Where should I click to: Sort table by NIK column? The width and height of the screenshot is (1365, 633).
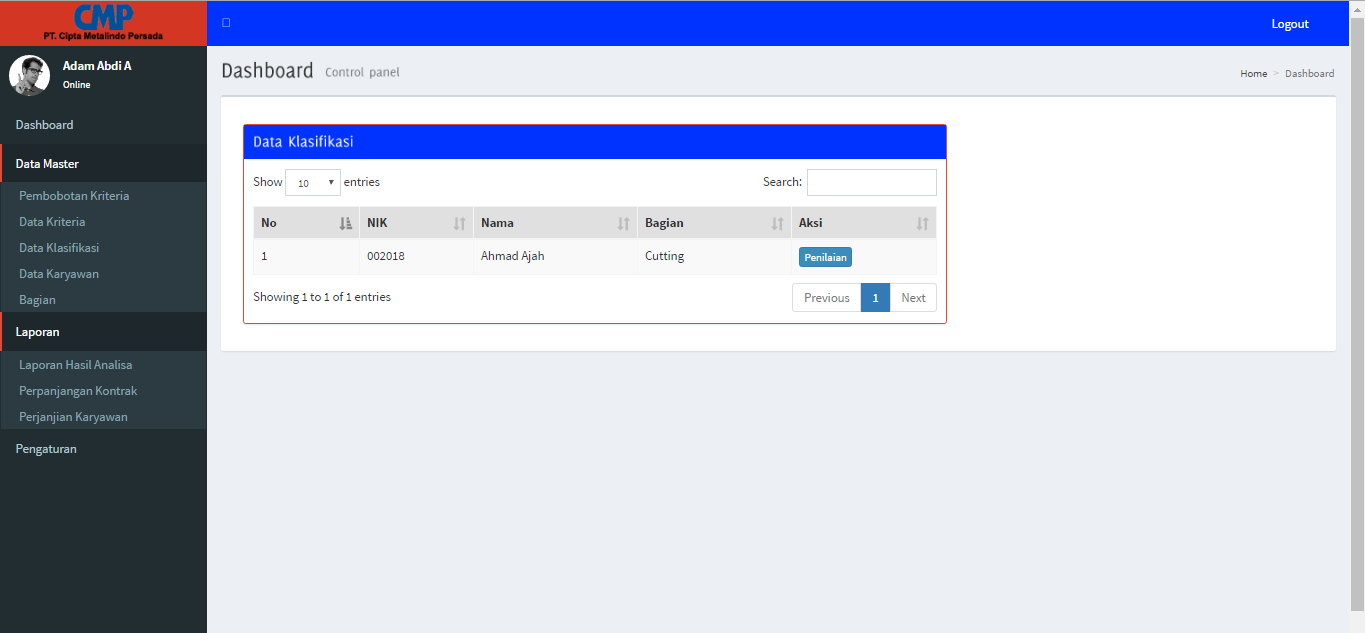416,223
